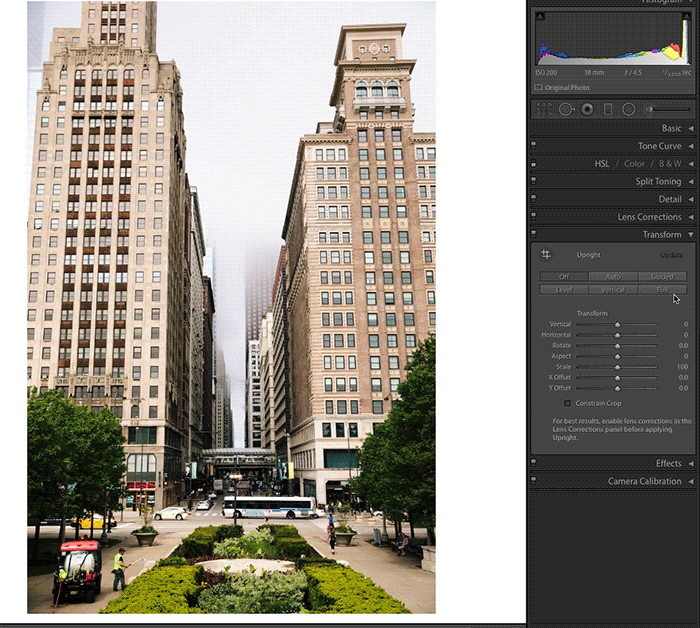Toggle the Tone Curve panel switch
This screenshot has width=700, height=628.
533,145
